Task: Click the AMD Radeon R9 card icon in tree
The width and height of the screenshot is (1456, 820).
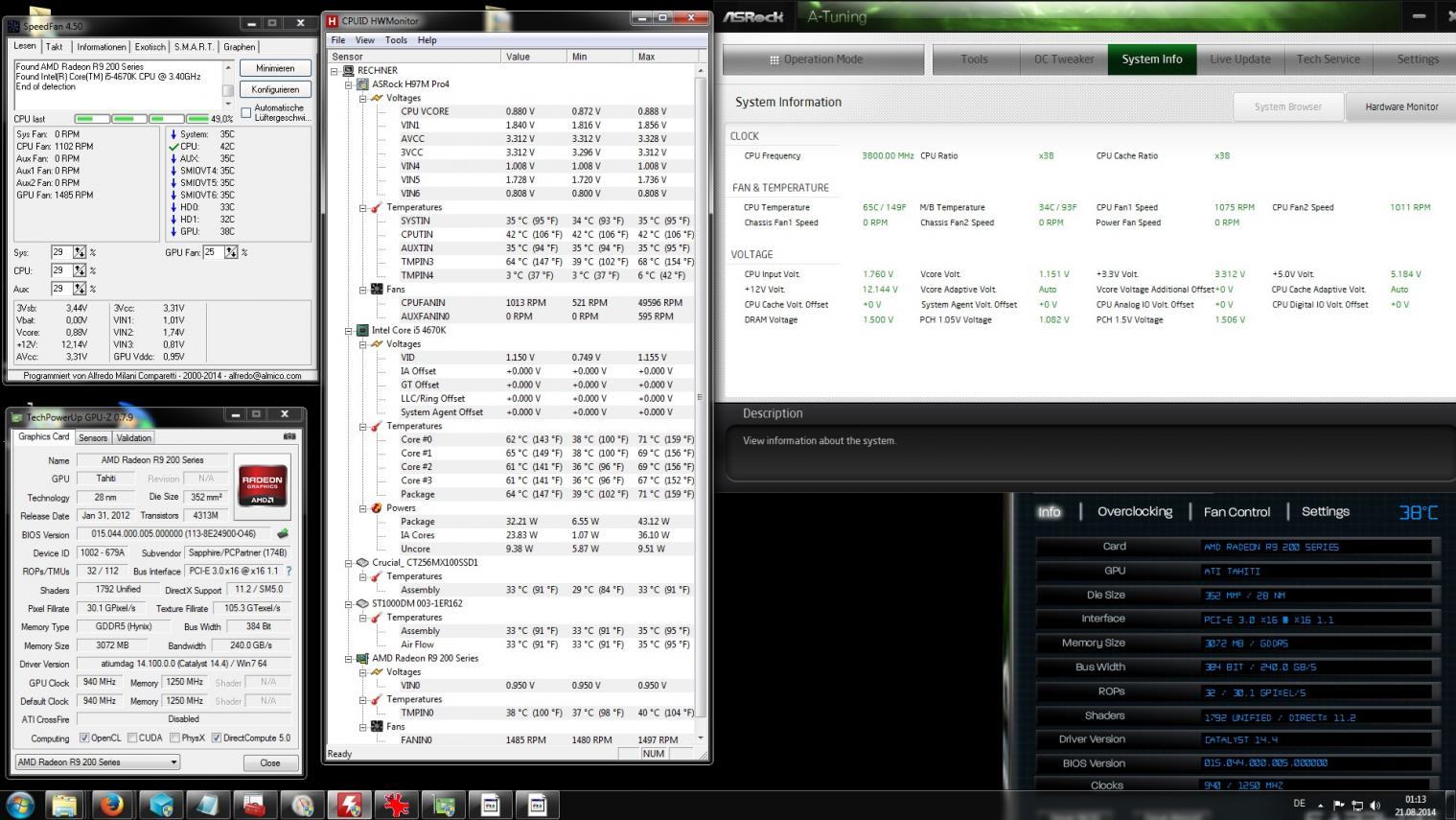Action: pyautogui.click(x=362, y=658)
